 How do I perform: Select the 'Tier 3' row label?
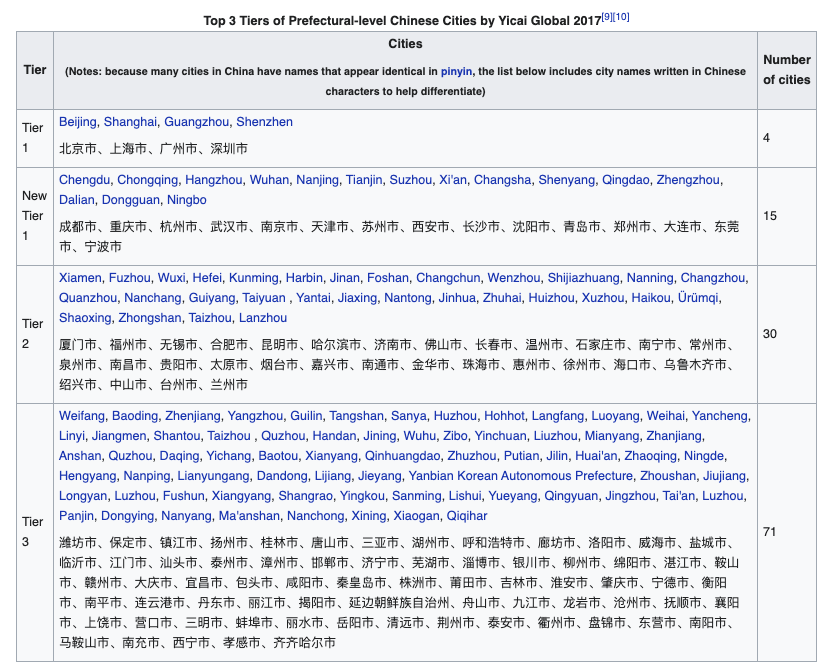(x=33, y=532)
